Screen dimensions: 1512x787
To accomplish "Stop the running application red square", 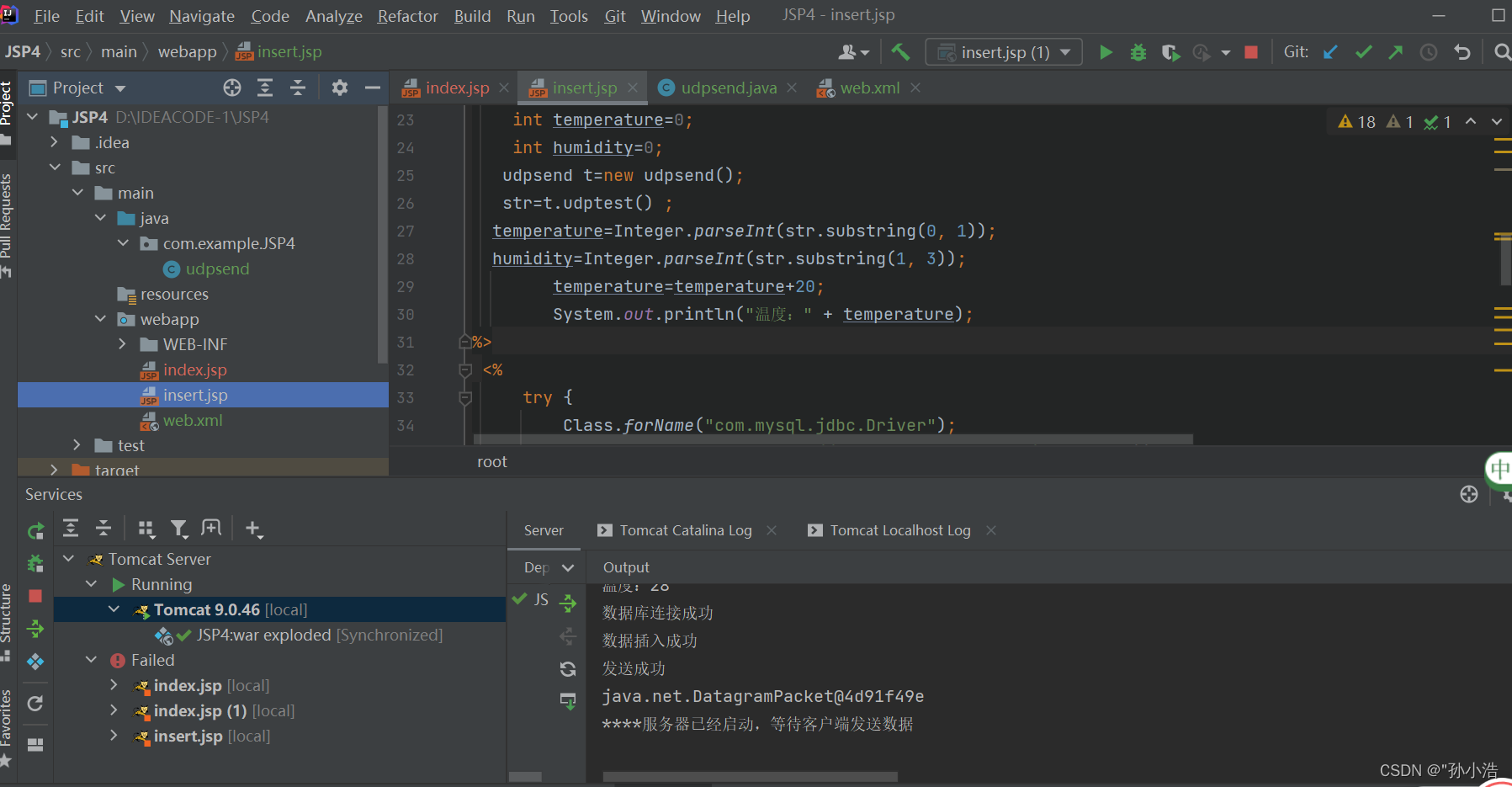I will click(x=1251, y=52).
